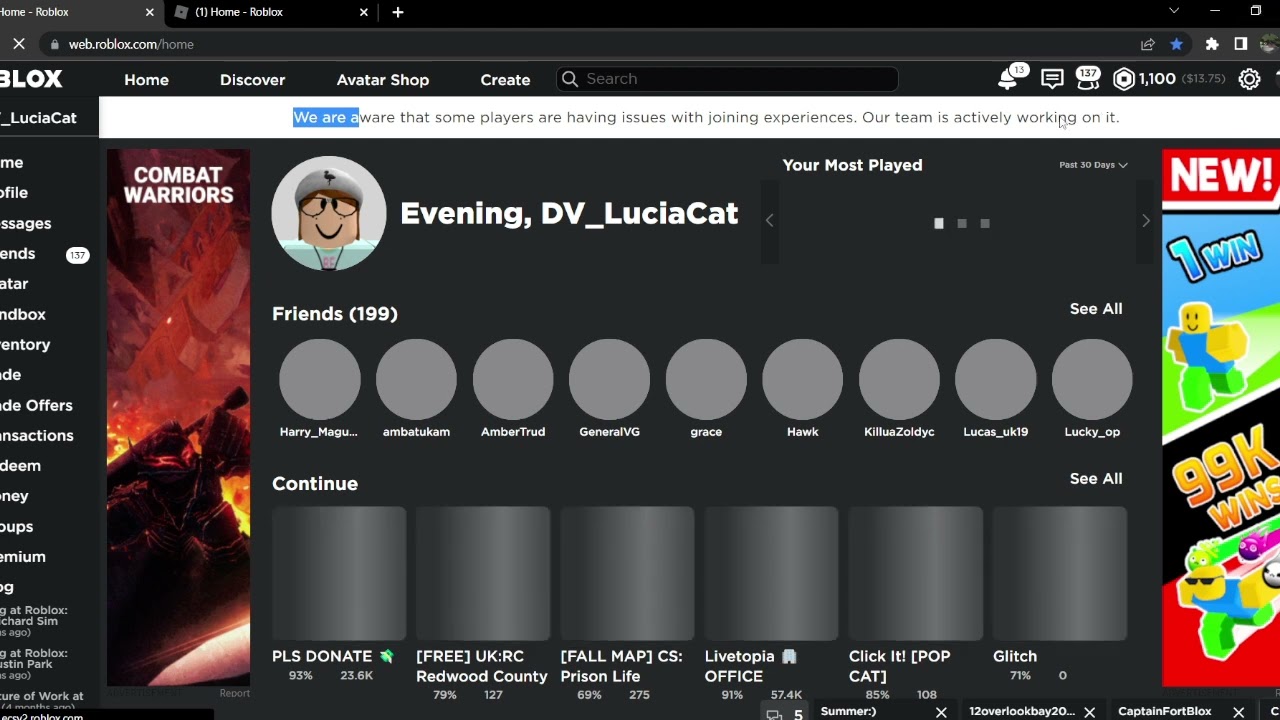This screenshot has height=720, width=1280.
Task: Open the Avatar Shop nav item
Action: click(383, 79)
